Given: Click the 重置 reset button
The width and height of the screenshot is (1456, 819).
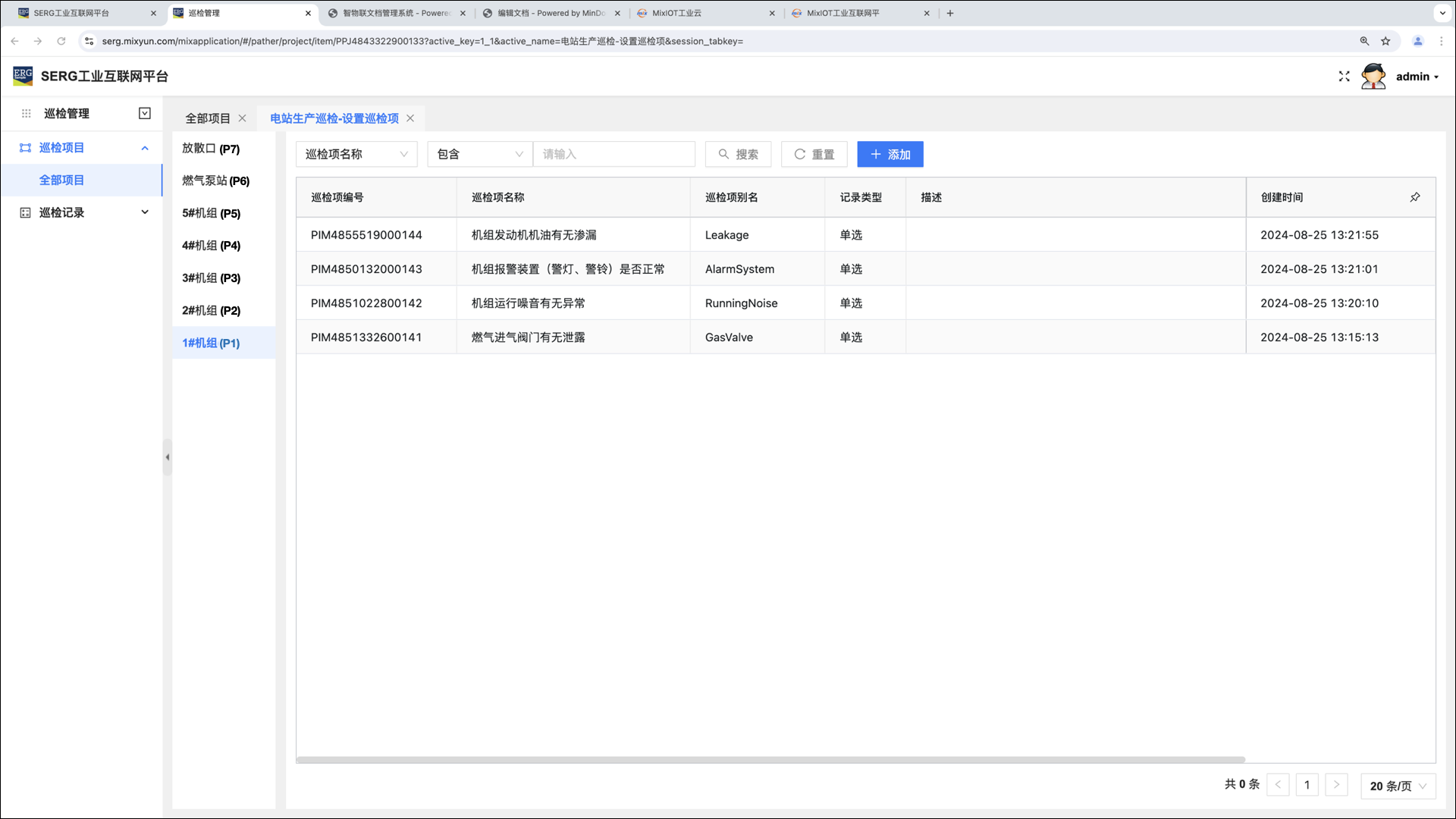Looking at the screenshot, I should point(814,155).
